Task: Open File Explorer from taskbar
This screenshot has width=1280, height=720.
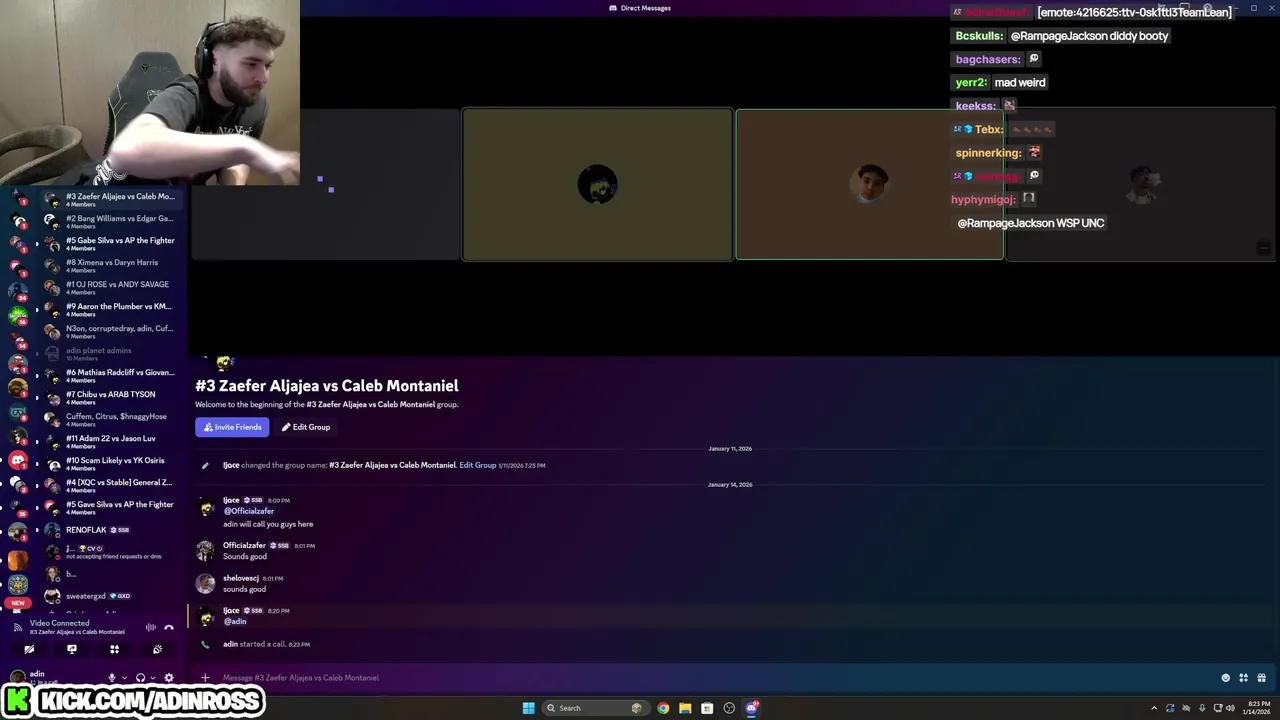Action: pos(685,708)
